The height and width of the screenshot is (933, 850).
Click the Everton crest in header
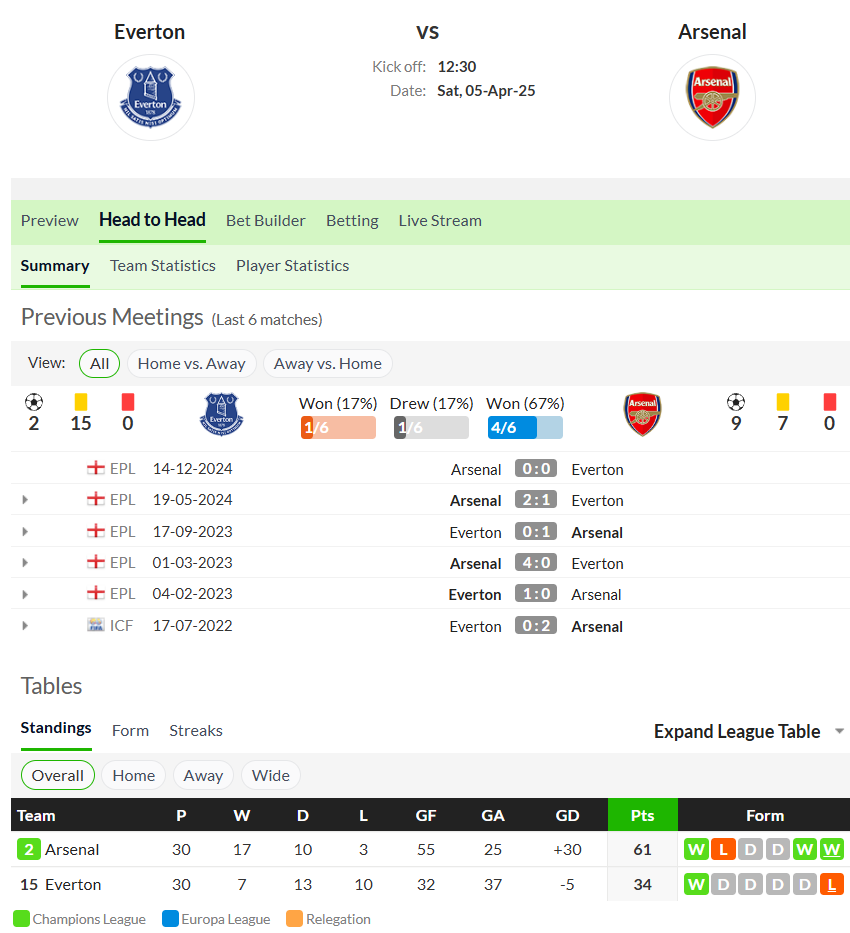(150, 98)
